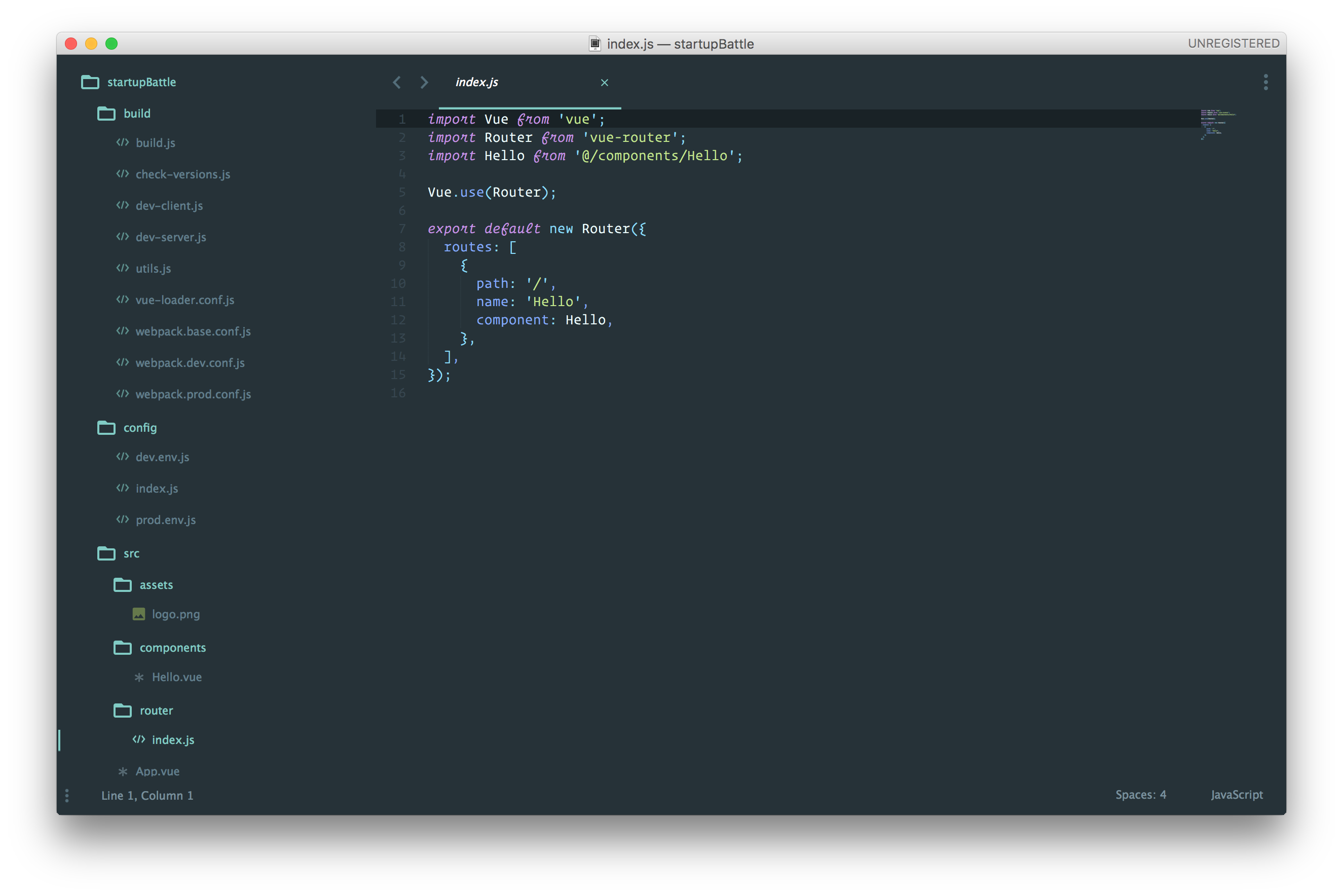Open logo.png in sidebar

tap(176, 614)
